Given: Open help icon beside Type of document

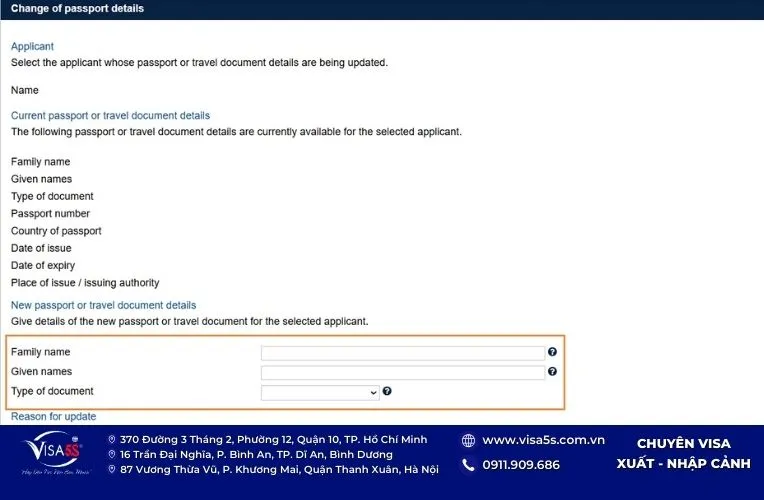Looking at the screenshot, I should tap(387, 391).
